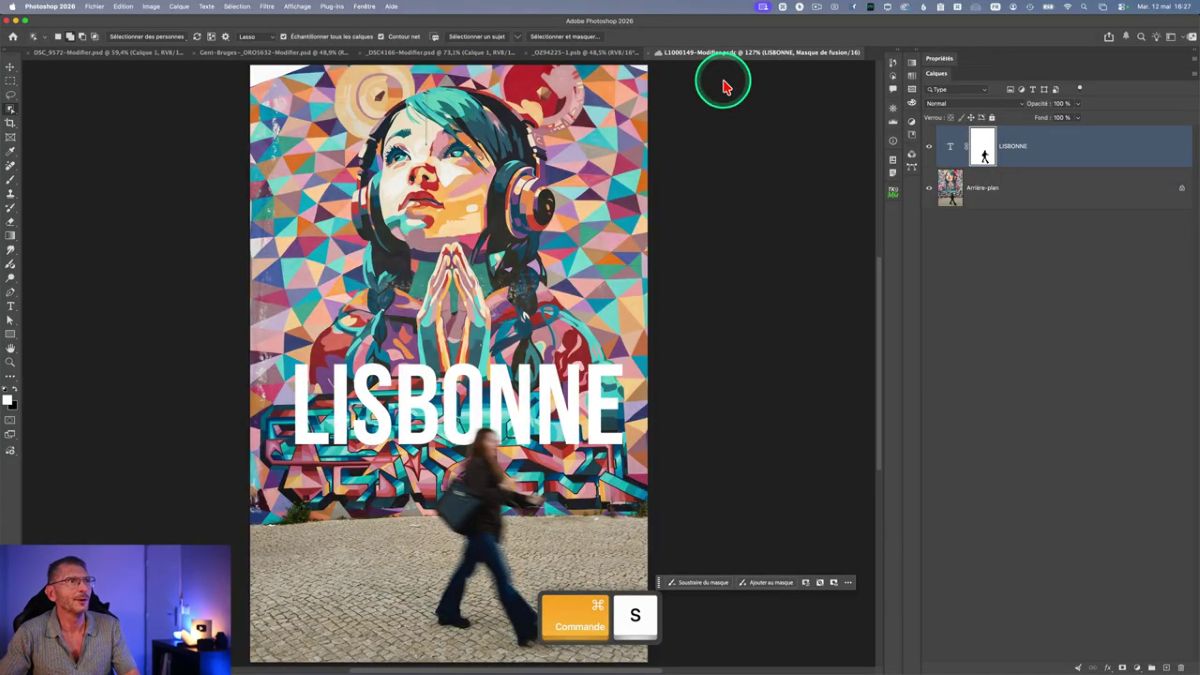The width and height of the screenshot is (1200, 675).
Task: Click Sélectionner un sujet button
Action: (476, 37)
